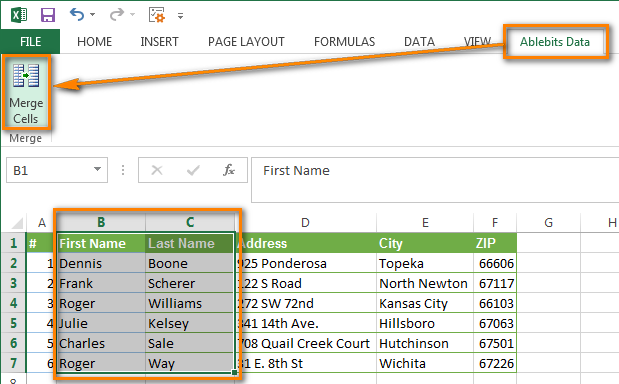Open the Insert Function fx dialog
619x384 pixels.
[x=229, y=170]
